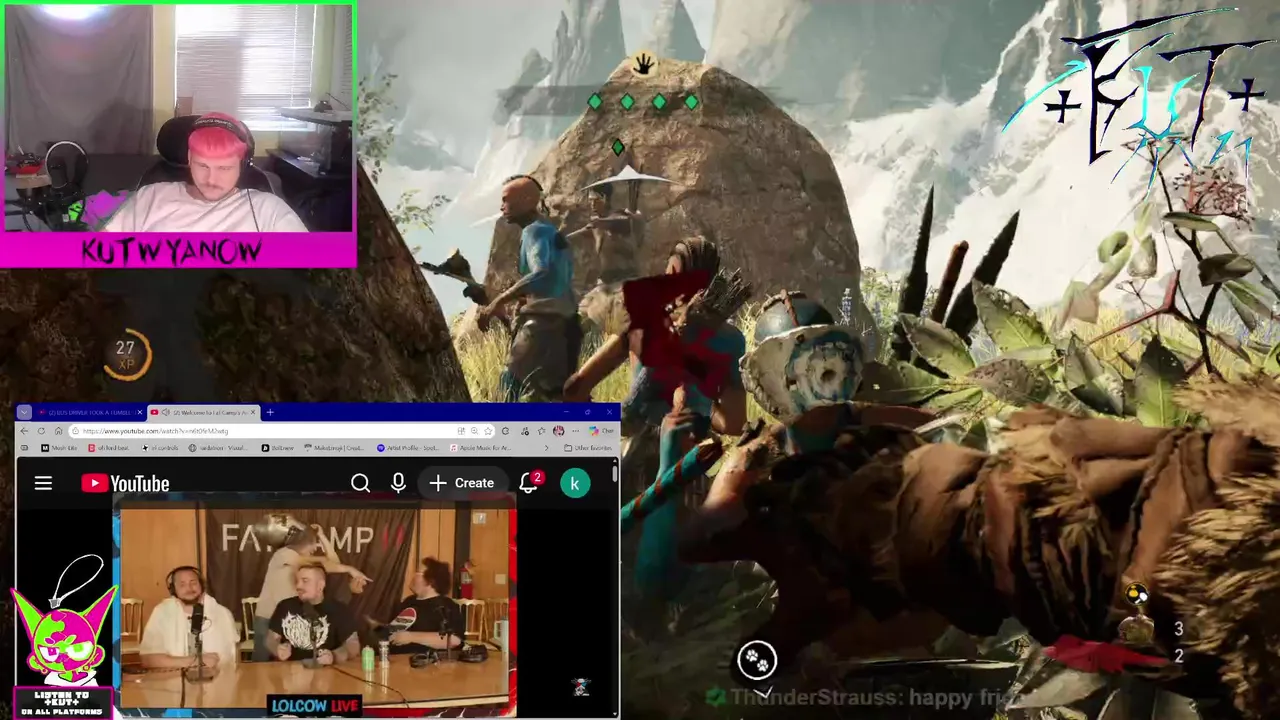Go to browser Home page

pos(58,431)
